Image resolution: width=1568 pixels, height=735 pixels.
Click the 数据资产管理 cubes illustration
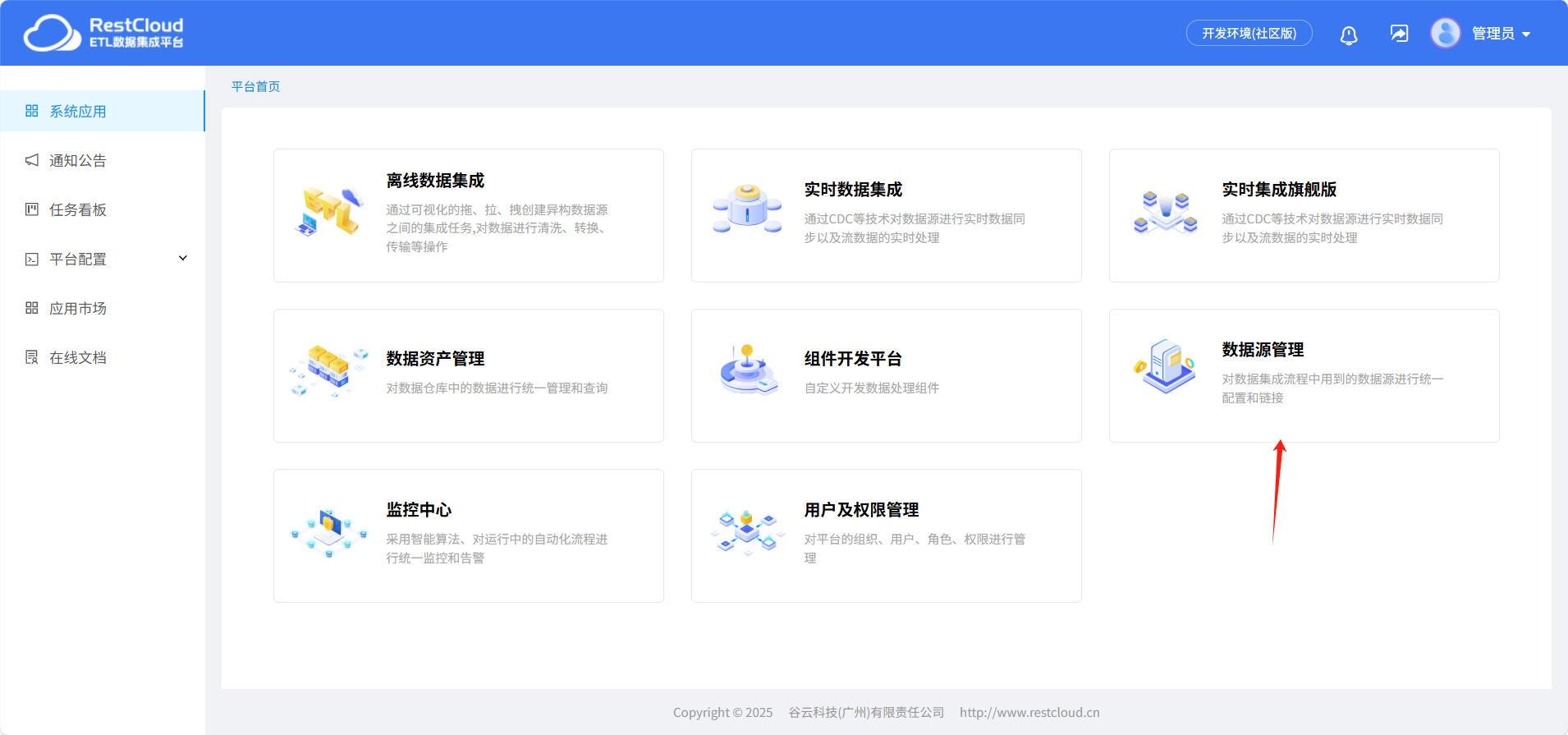(329, 371)
